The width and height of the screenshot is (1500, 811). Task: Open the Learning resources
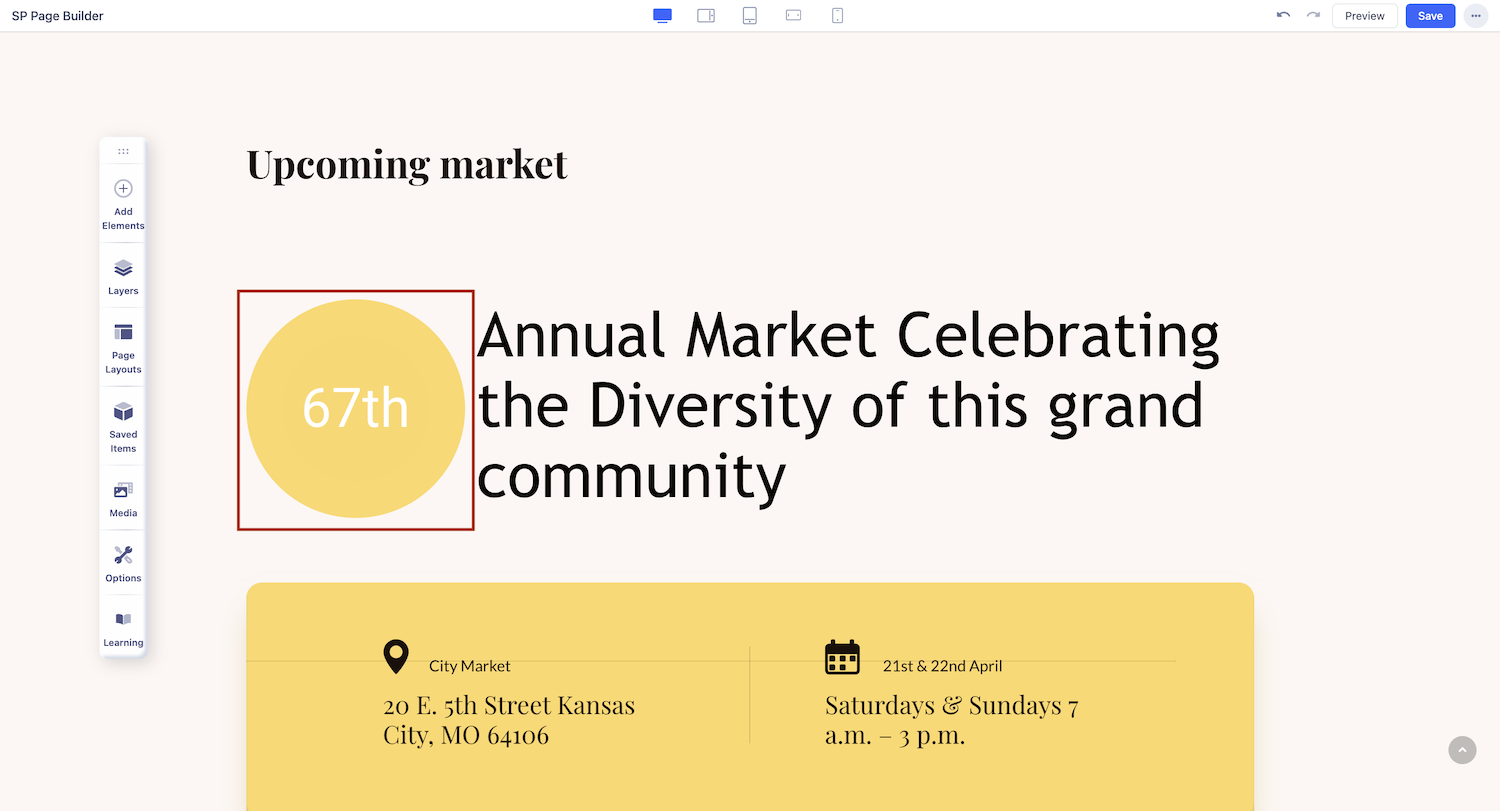(123, 628)
